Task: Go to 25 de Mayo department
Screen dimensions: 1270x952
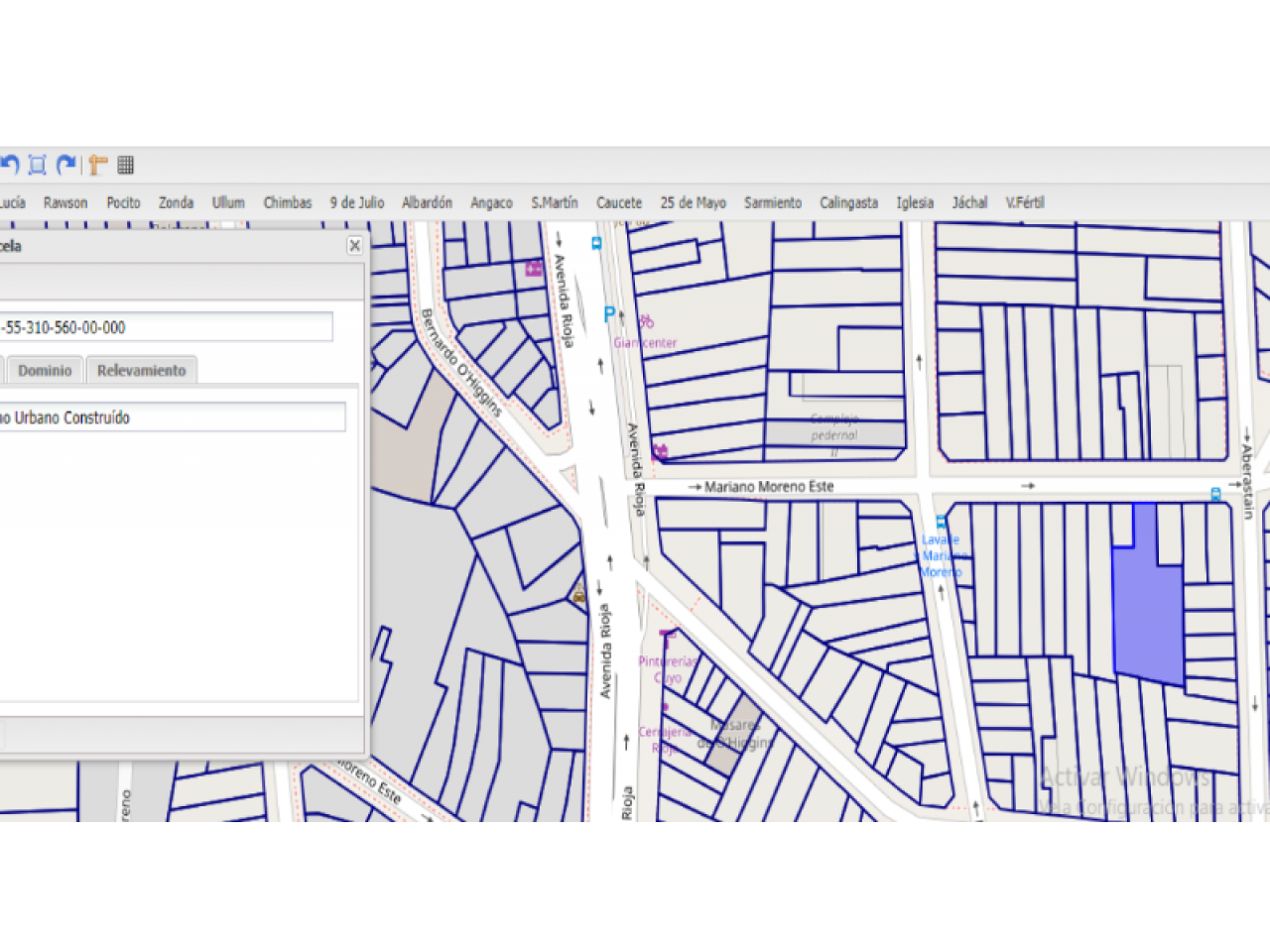Action: [694, 202]
